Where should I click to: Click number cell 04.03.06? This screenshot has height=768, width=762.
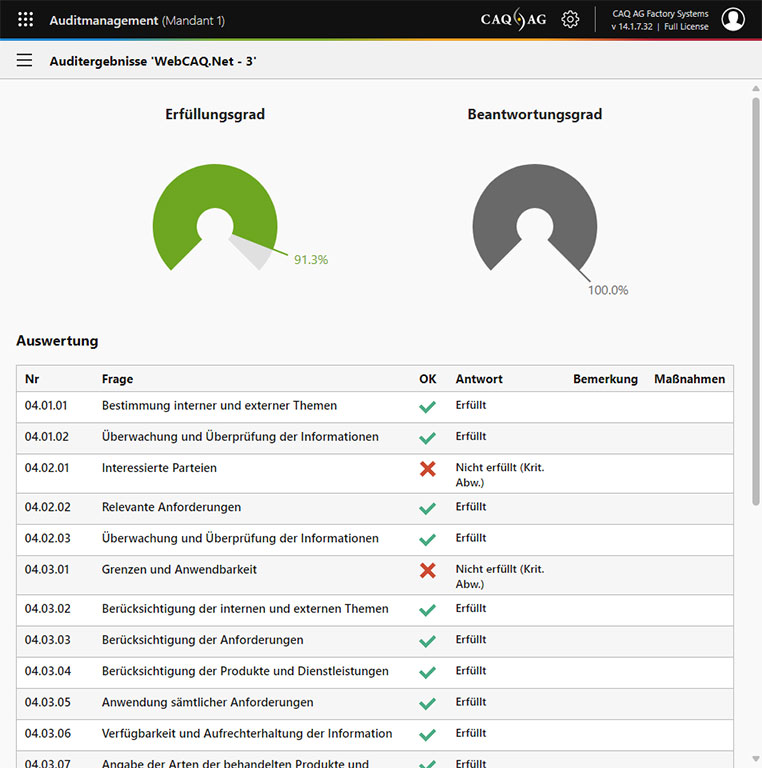click(x=48, y=734)
